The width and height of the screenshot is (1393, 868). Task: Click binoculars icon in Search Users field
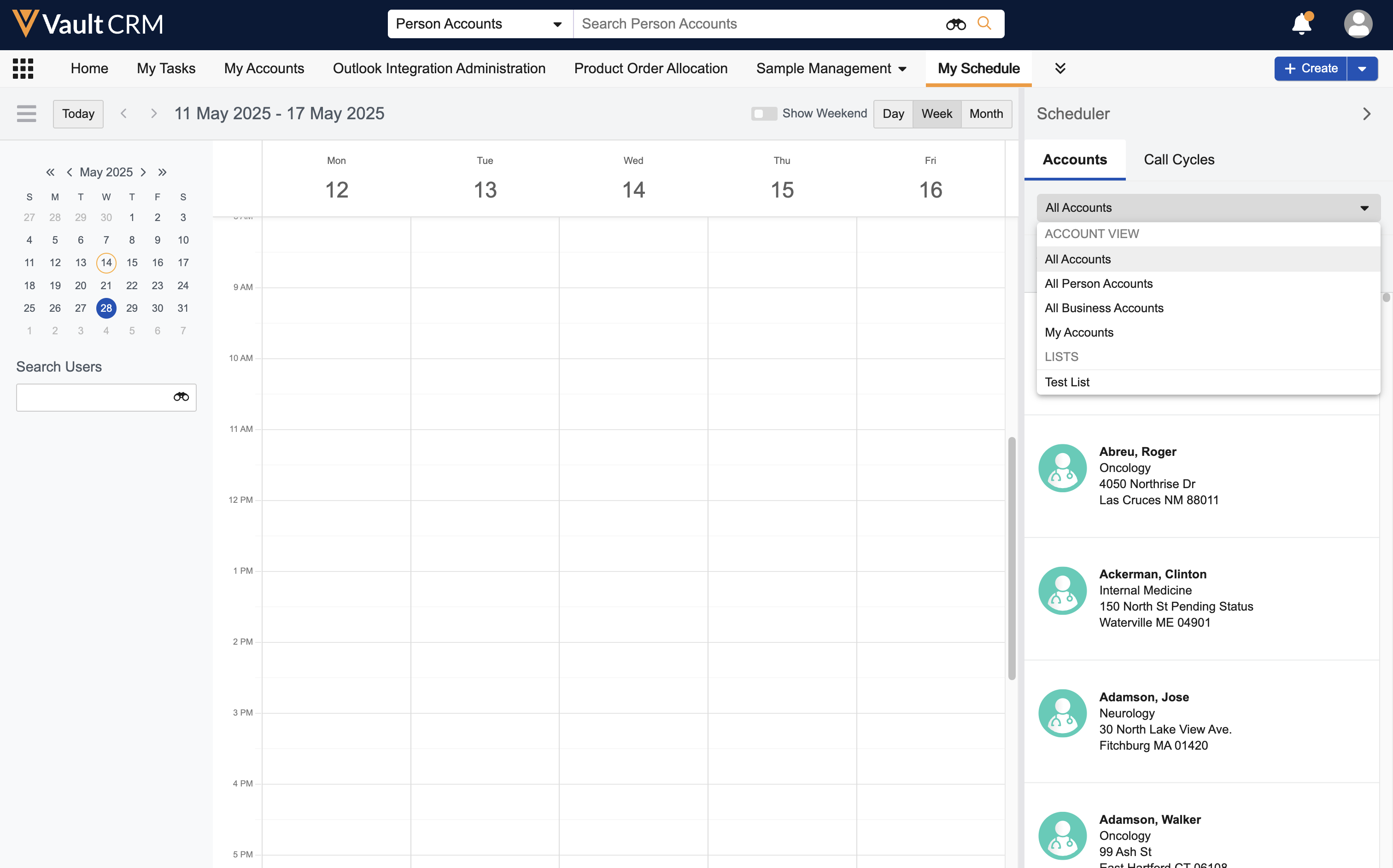pyautogui.click(x=181, y=397)
